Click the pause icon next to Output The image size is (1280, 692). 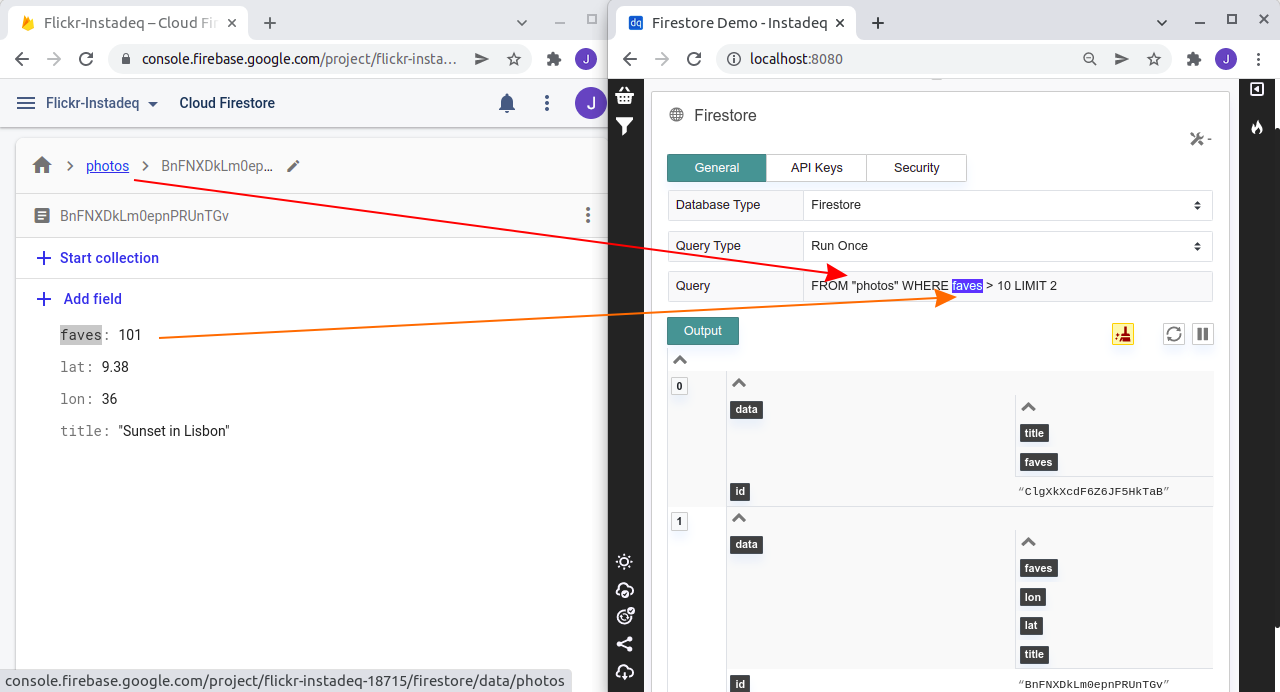1203,334
